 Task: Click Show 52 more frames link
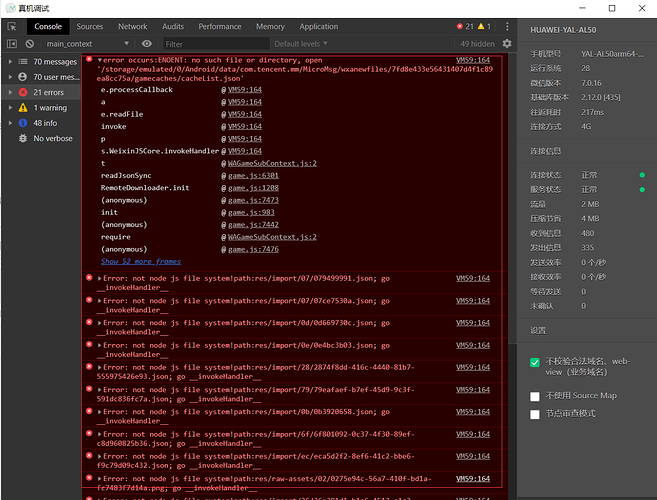pyautogui.click(x=141, y=261)
